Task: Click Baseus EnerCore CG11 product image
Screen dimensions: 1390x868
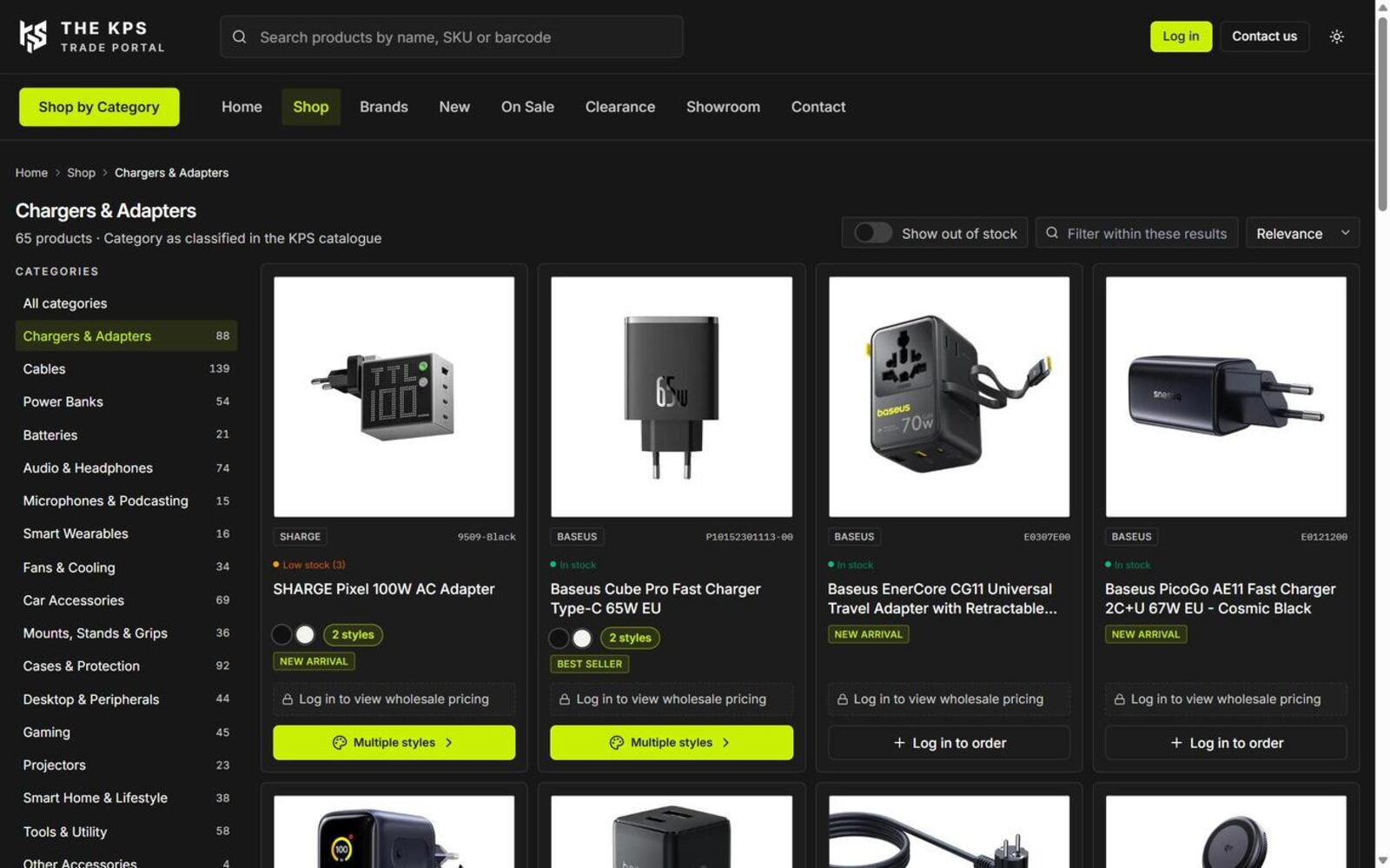Action: 949,397
